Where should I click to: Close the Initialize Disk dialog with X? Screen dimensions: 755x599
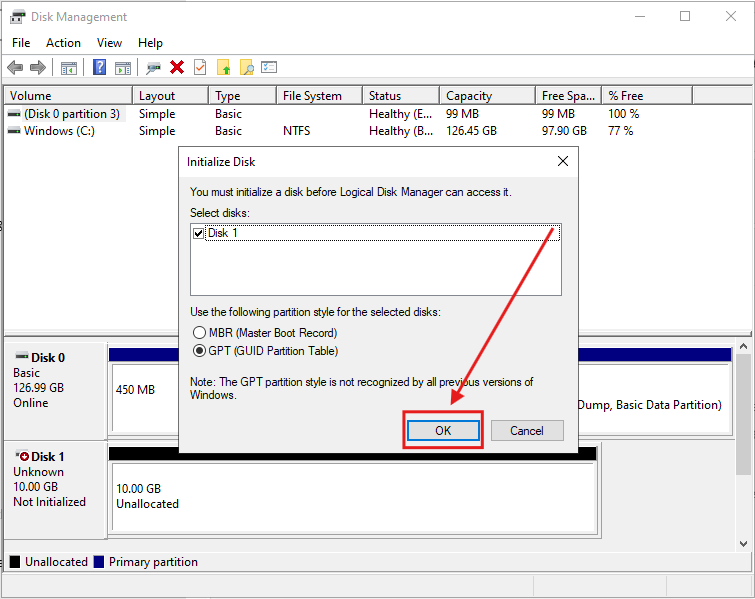pyautogui.click(x=563, y=161)
